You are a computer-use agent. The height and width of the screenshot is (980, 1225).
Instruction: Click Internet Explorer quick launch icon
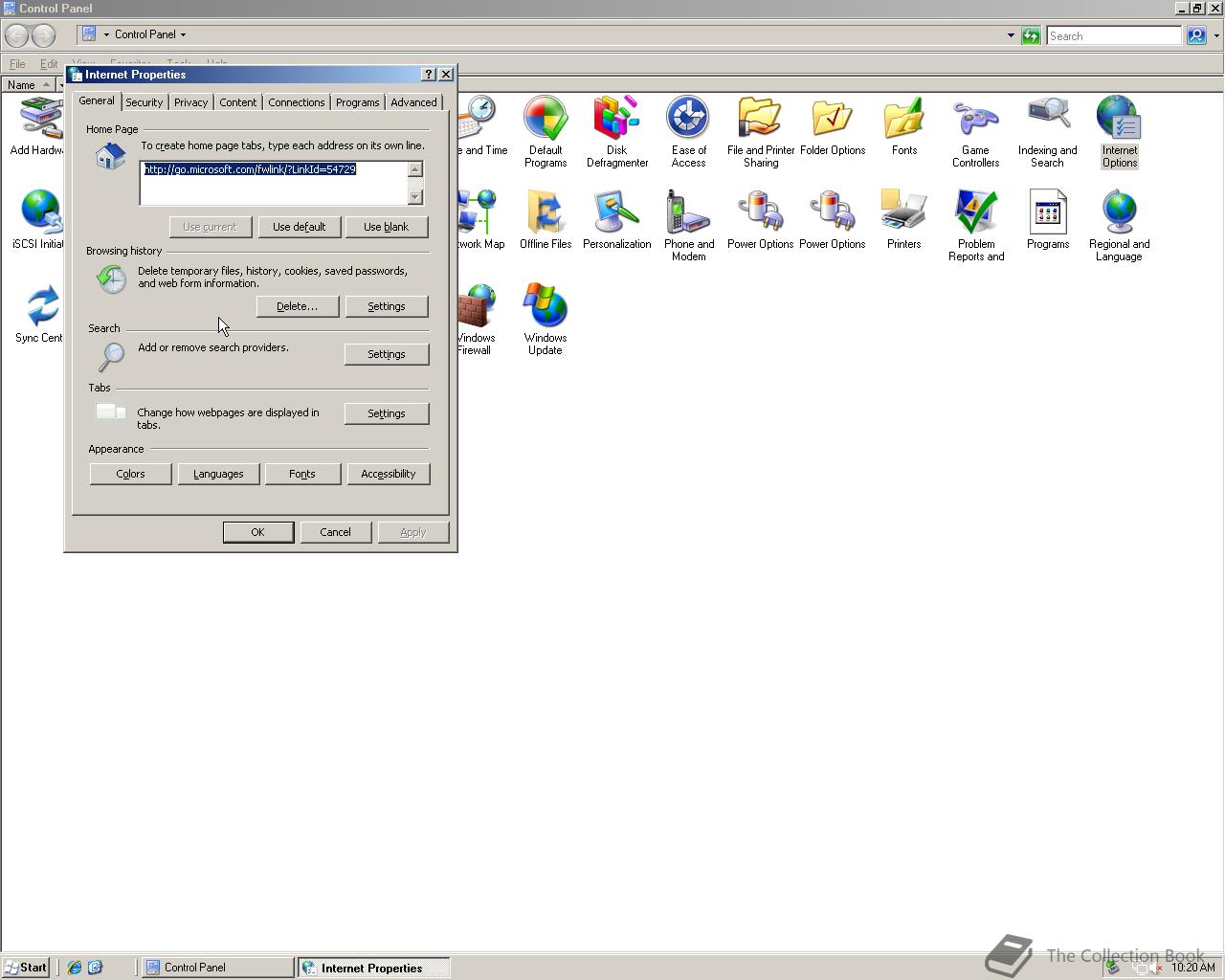74,968
